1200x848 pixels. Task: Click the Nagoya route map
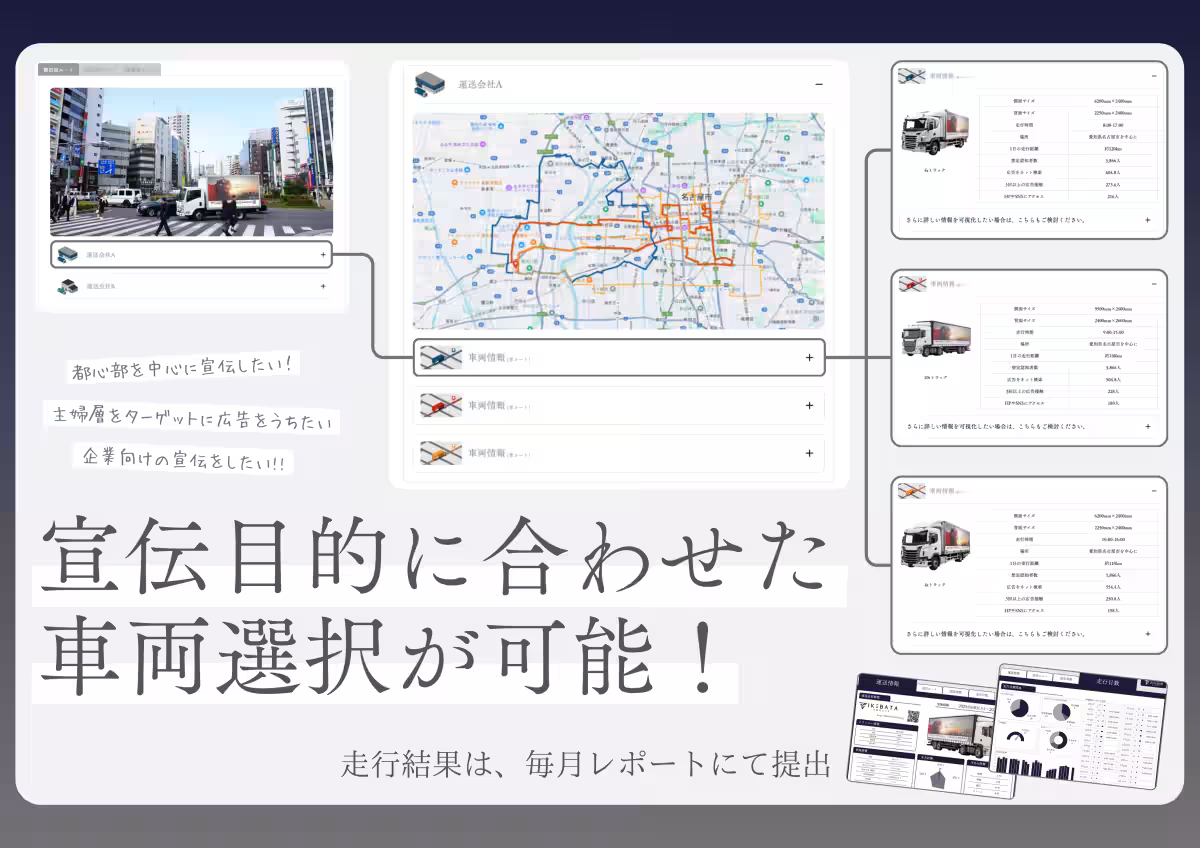click(x=618, y=220)
